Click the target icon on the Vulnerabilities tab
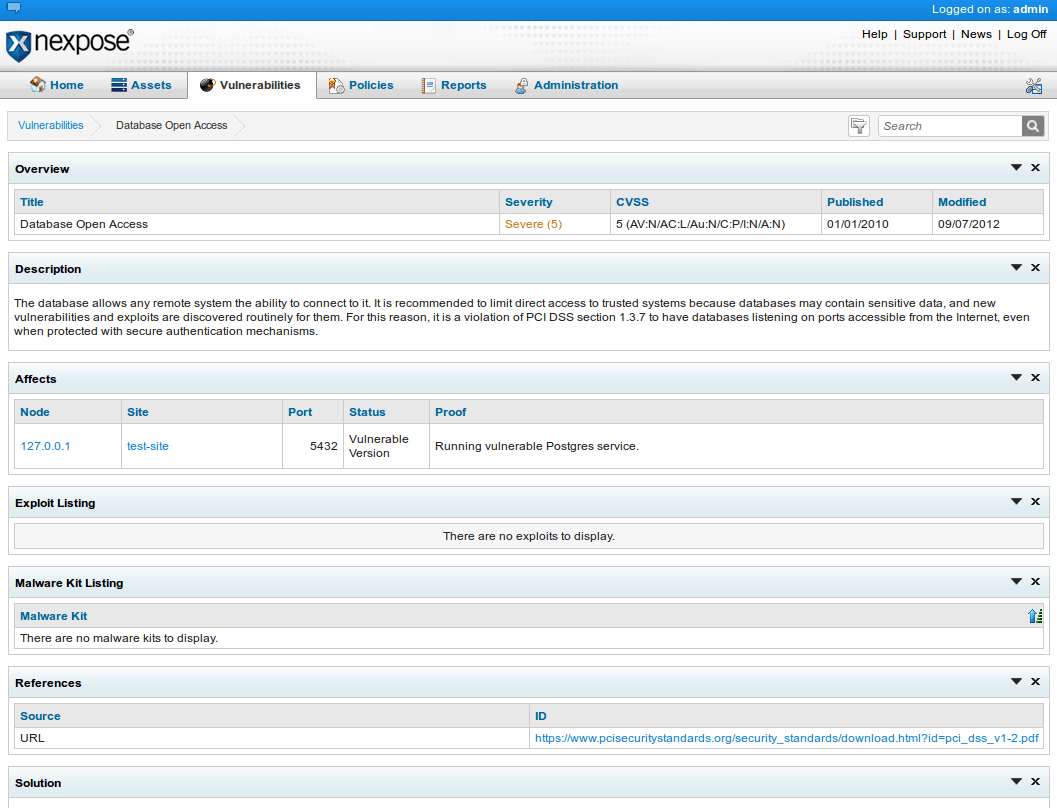The image size is (1057, 808). 207,84
